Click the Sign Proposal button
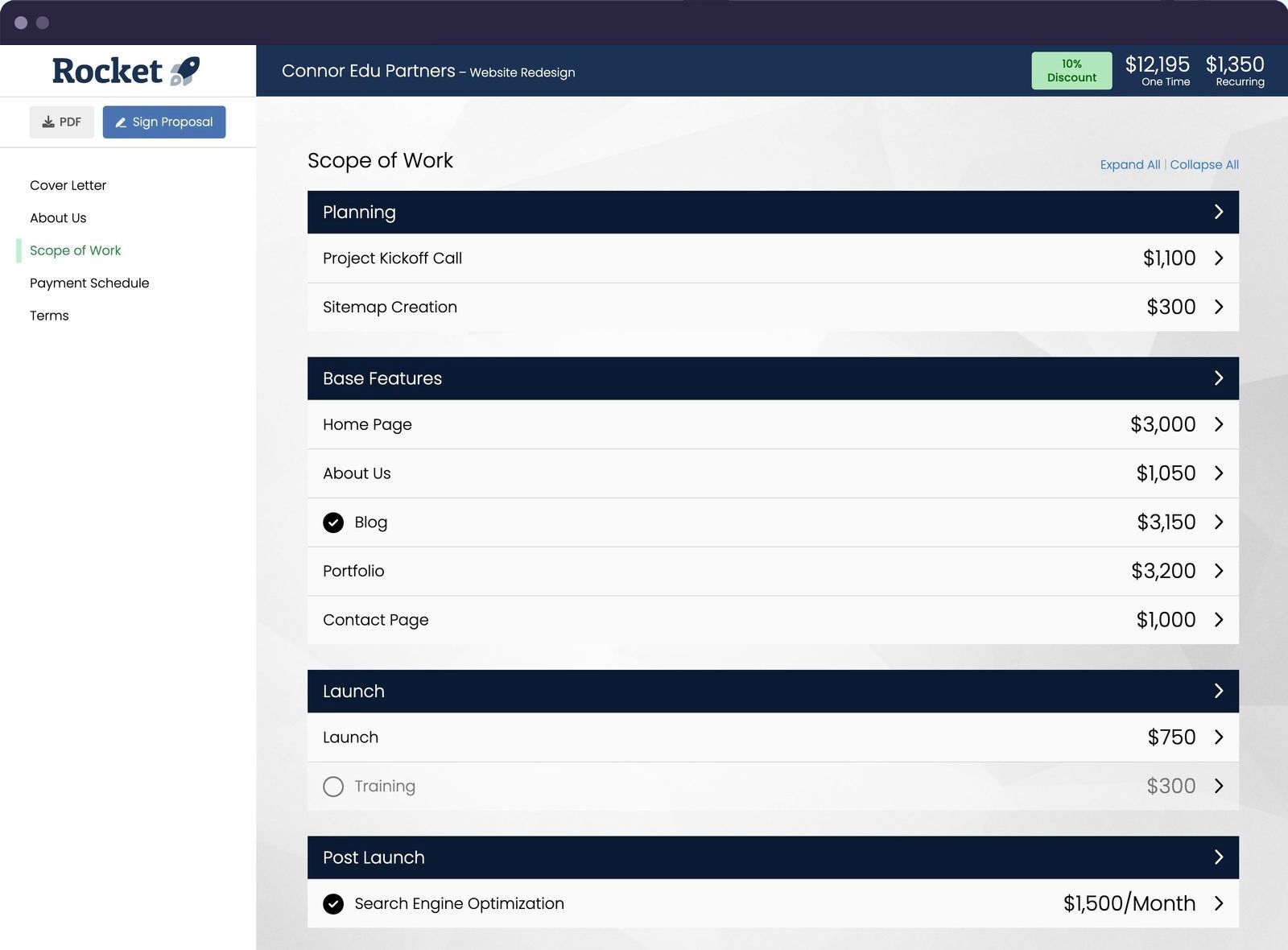Image resolution: width=1288 pixels, height=950 pixels. (x=164, y=122)
